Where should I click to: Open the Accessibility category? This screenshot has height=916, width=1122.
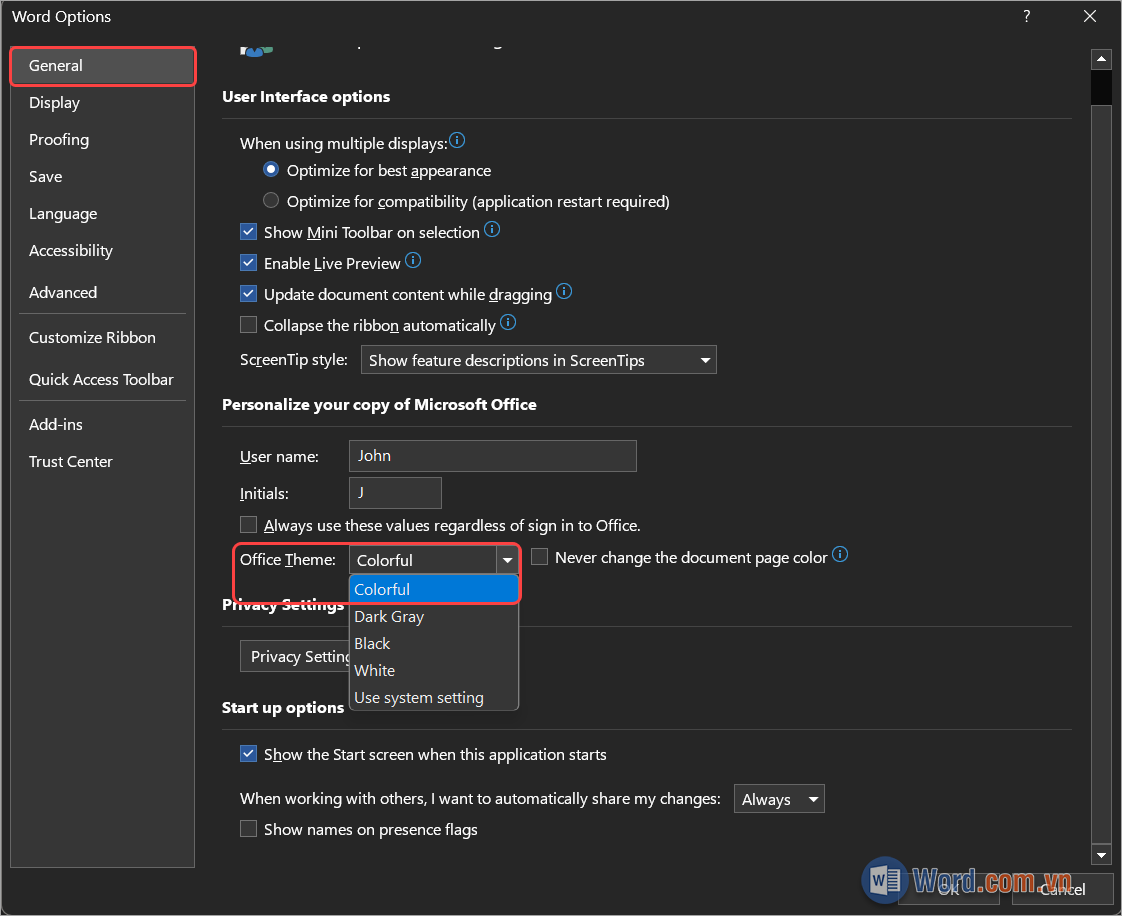[x=103, y=250]
